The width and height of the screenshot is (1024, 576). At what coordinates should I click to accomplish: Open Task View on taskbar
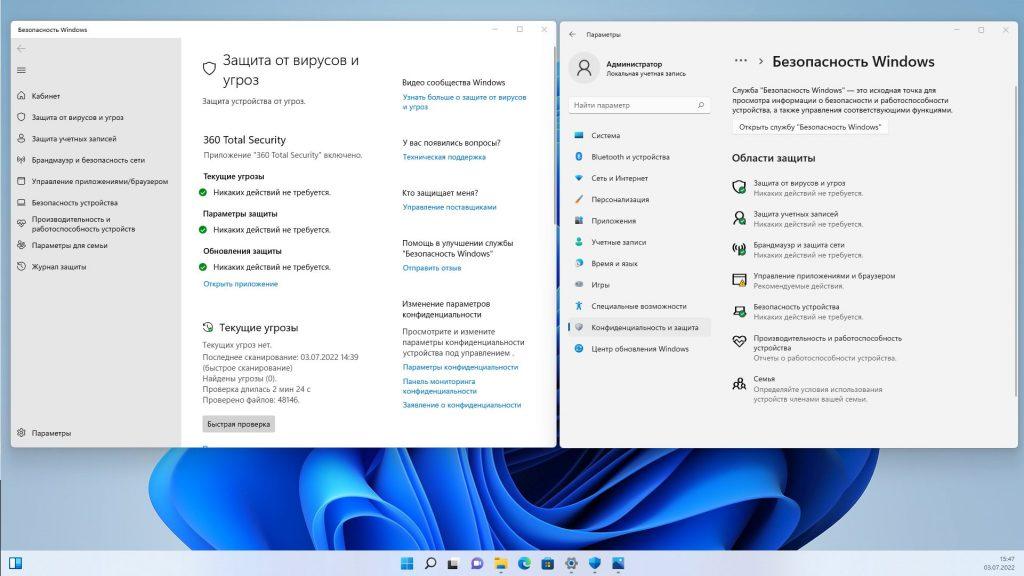453,563
